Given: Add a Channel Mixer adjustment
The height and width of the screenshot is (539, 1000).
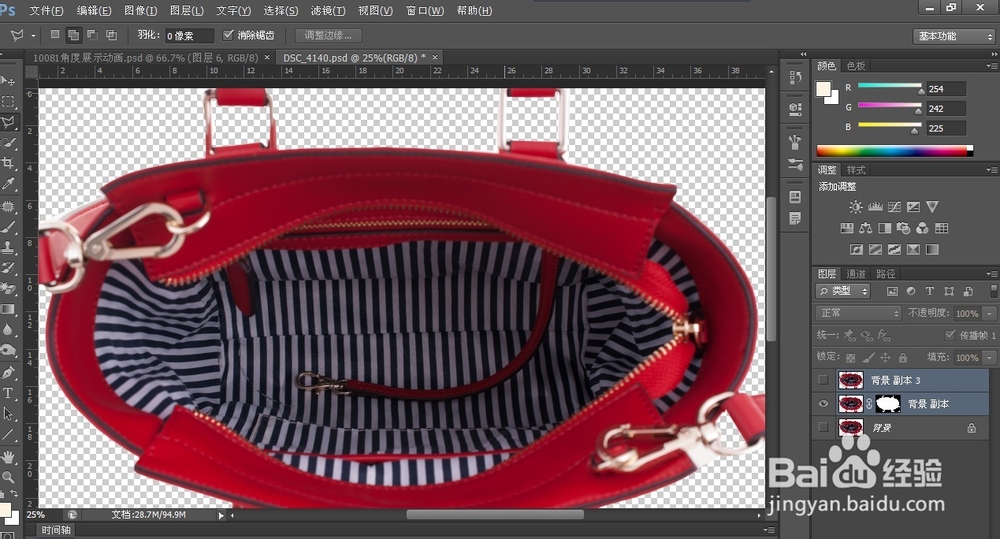Looking at the screenshot, I should (x=922, y=228).
